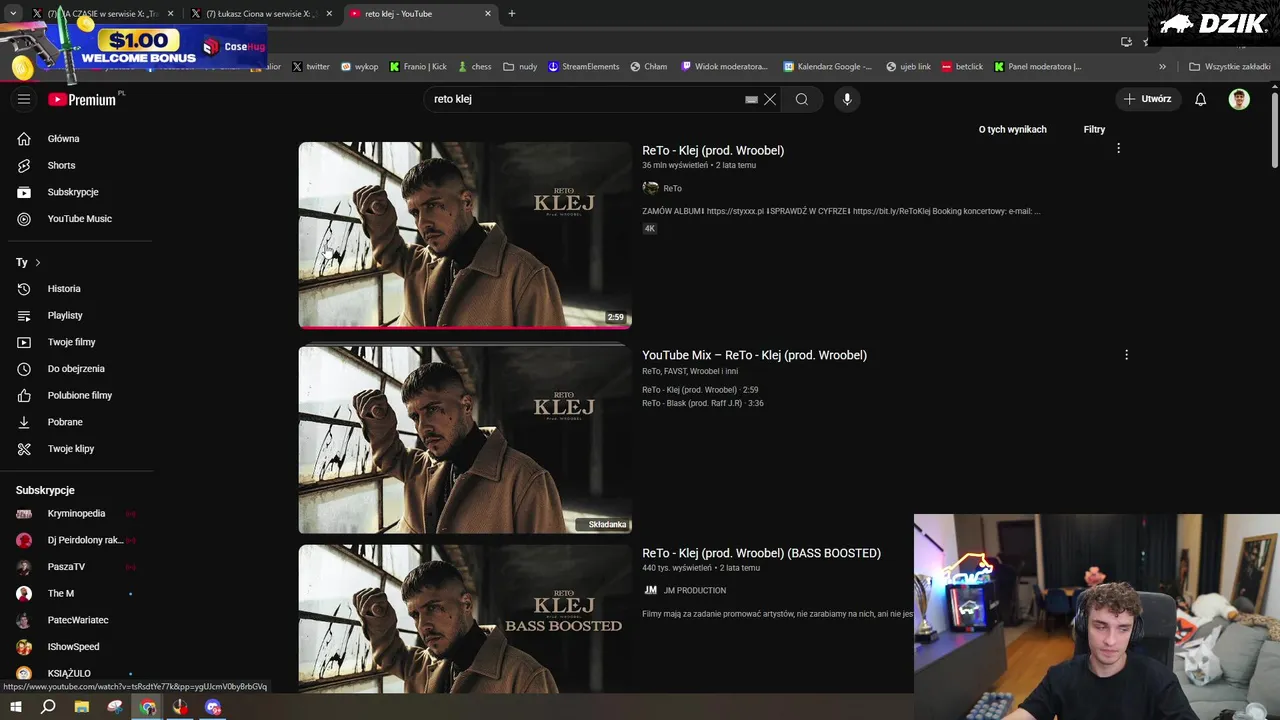Open the YouTube Mix – ReTo - Klej title
The image size is (1280, 720).
point(754,355)
